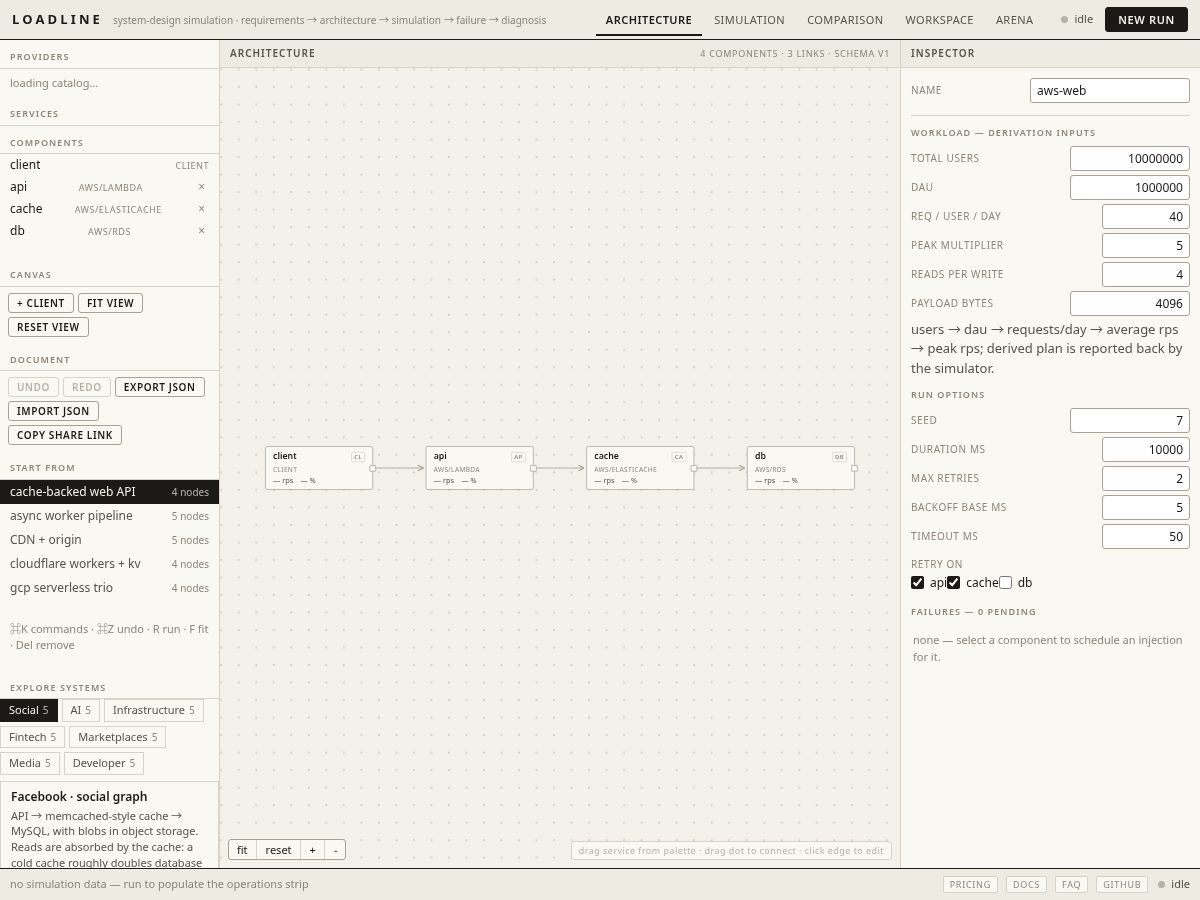The image size is (1200, 900).
Task: Click zoom in plus on canvas
Action: pyautogui.click(x=312, y=850)
